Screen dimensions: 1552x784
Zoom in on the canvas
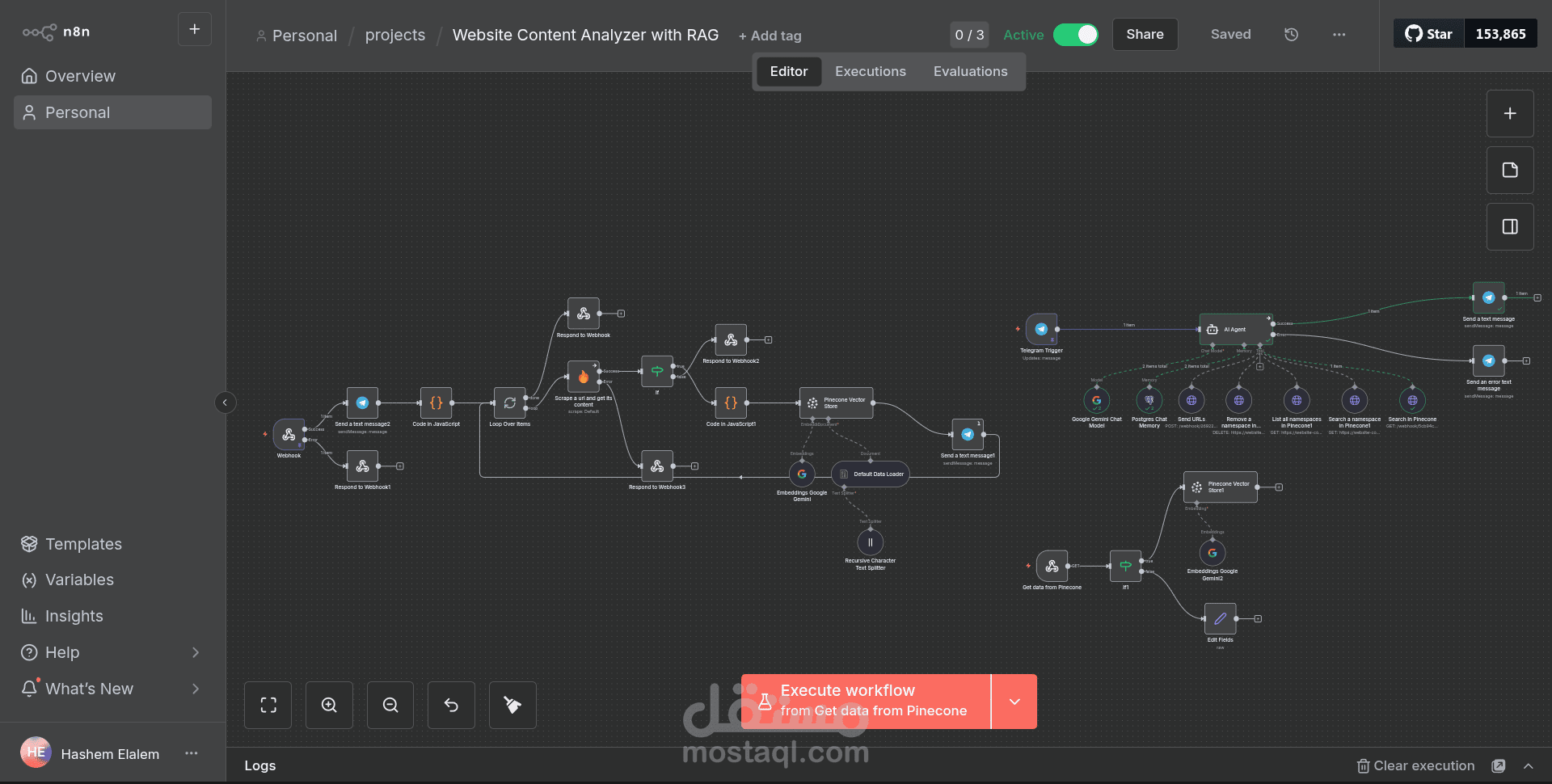point(329,705)
